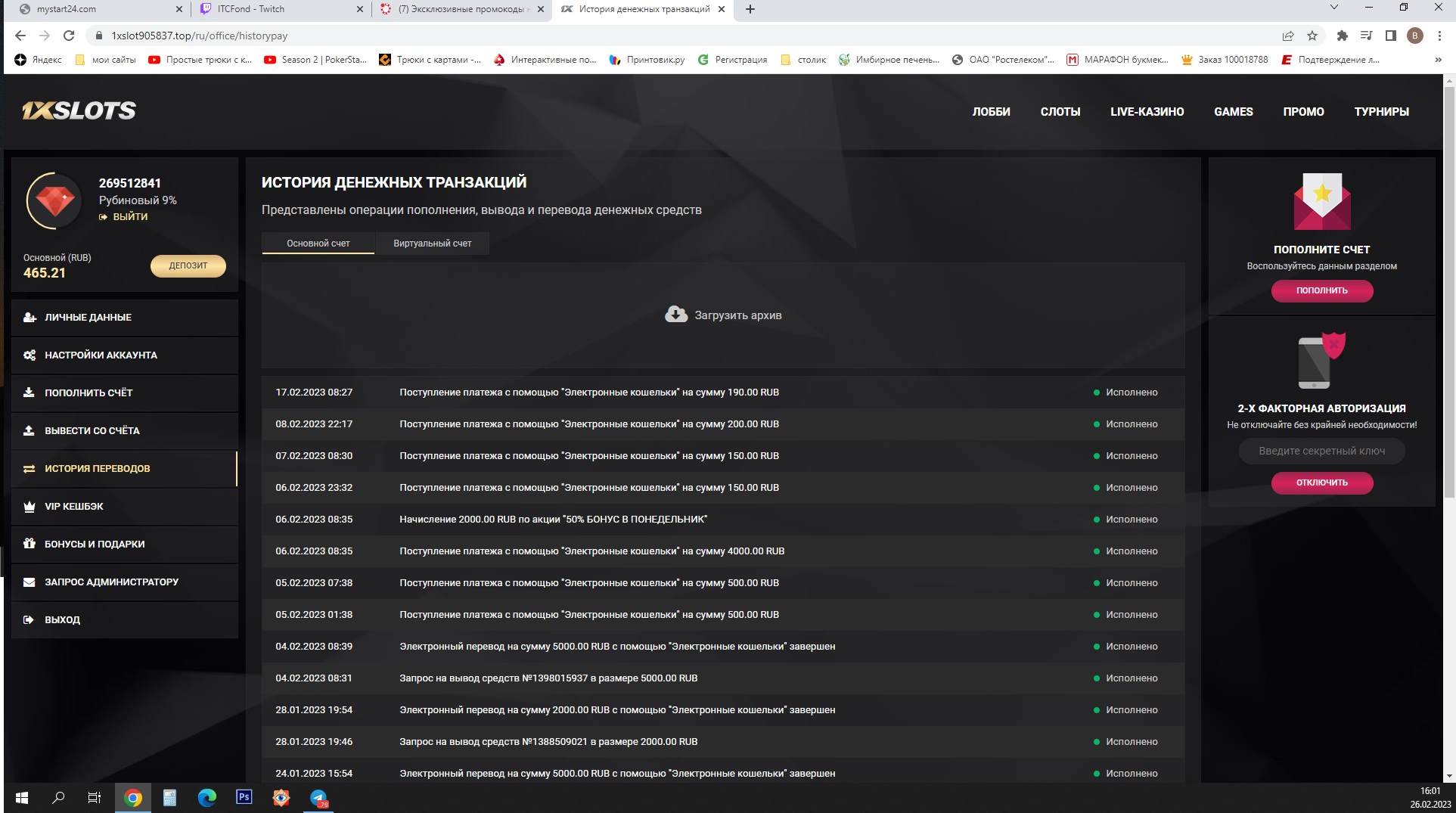1456x813 pixels.
Task: Open ВЫВЕСТИ СО СЧЁТА in the sidebar
Action: [125, 431]
